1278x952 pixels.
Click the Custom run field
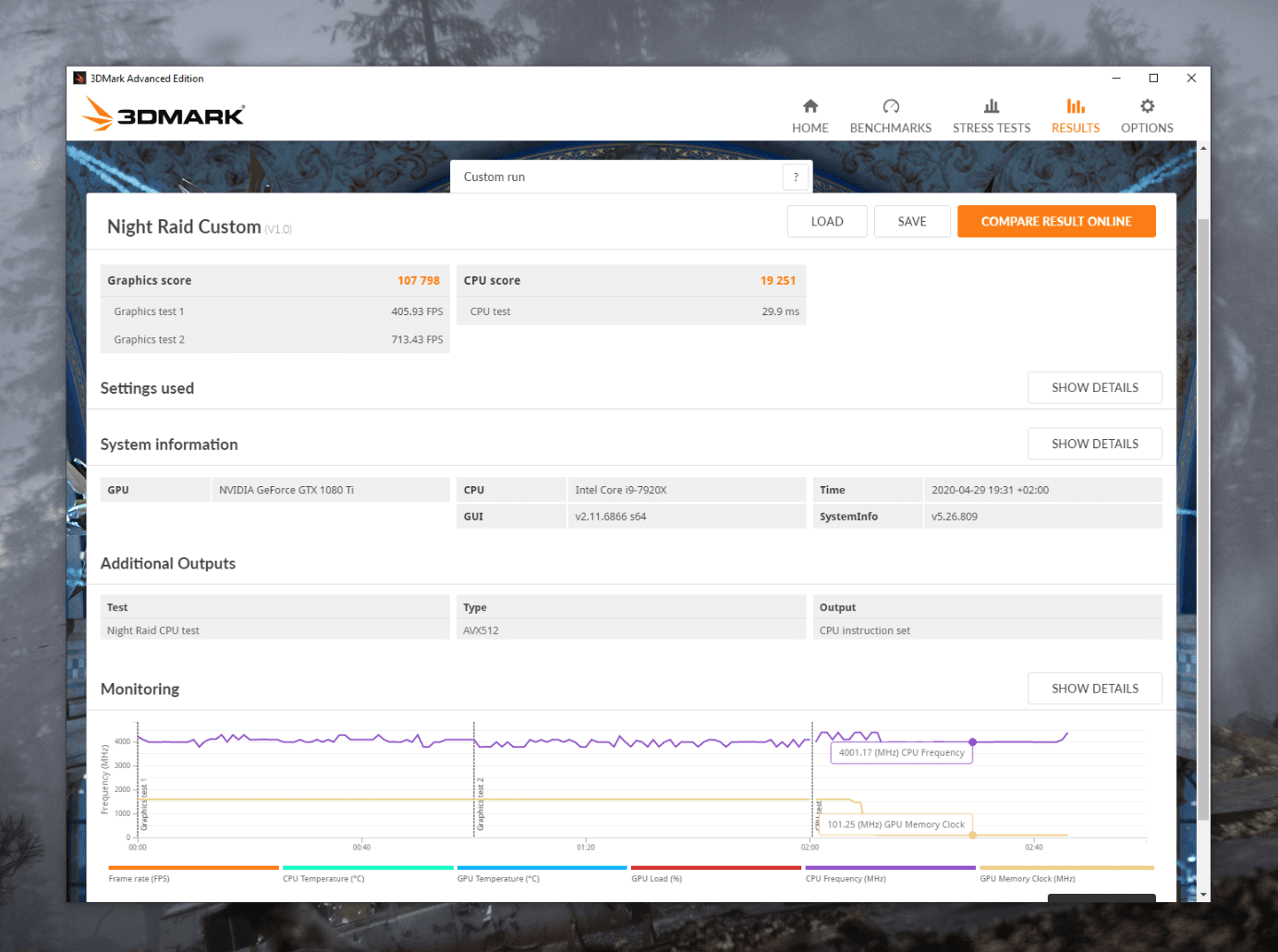[616, 177]
